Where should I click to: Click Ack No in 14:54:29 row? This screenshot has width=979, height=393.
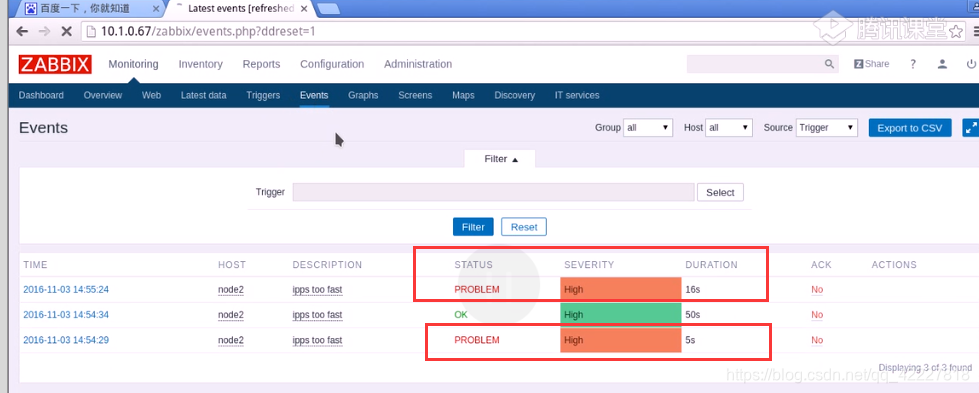click(817, 340)
